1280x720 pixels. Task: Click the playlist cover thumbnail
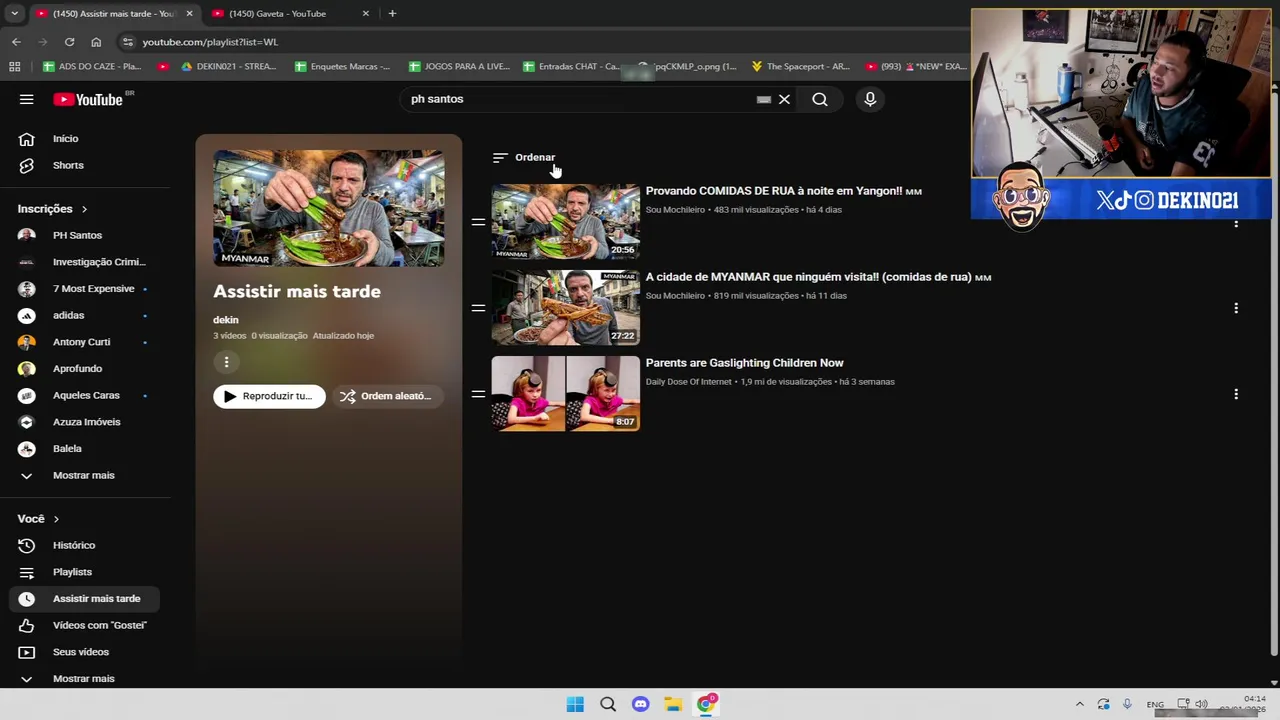tap(329, 208)
